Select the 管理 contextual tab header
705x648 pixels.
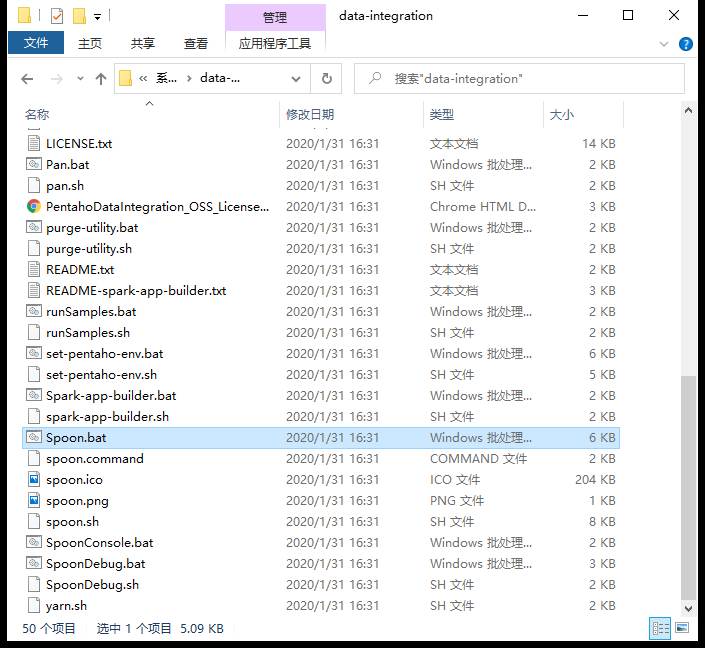[x=275, y=17]
